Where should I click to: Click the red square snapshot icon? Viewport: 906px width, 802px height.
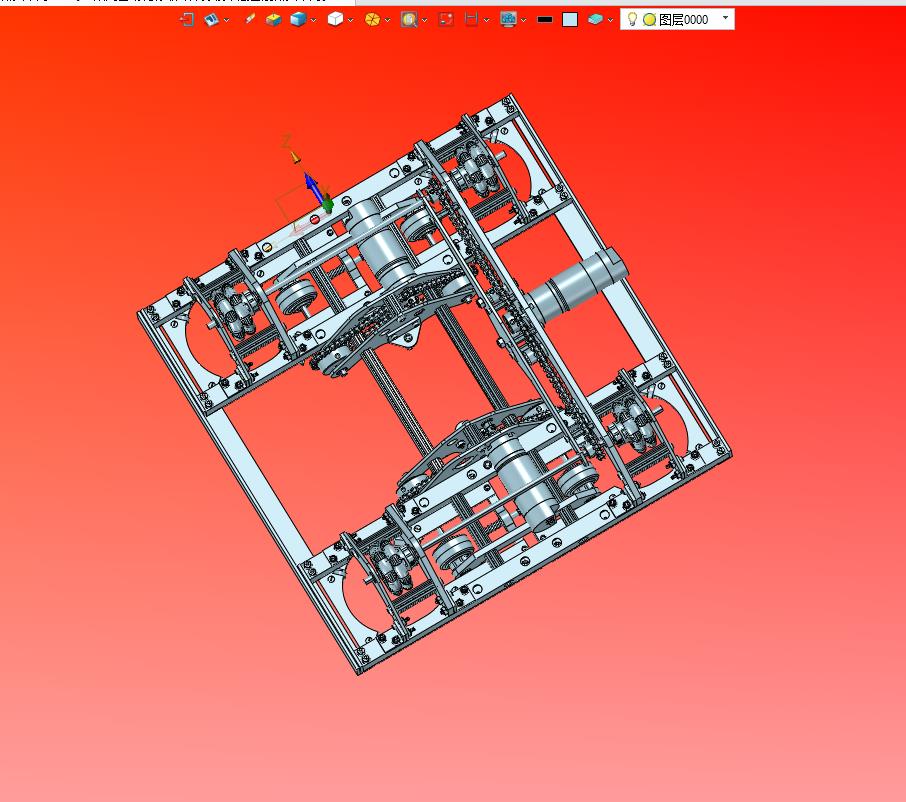(x=446, y=20)
